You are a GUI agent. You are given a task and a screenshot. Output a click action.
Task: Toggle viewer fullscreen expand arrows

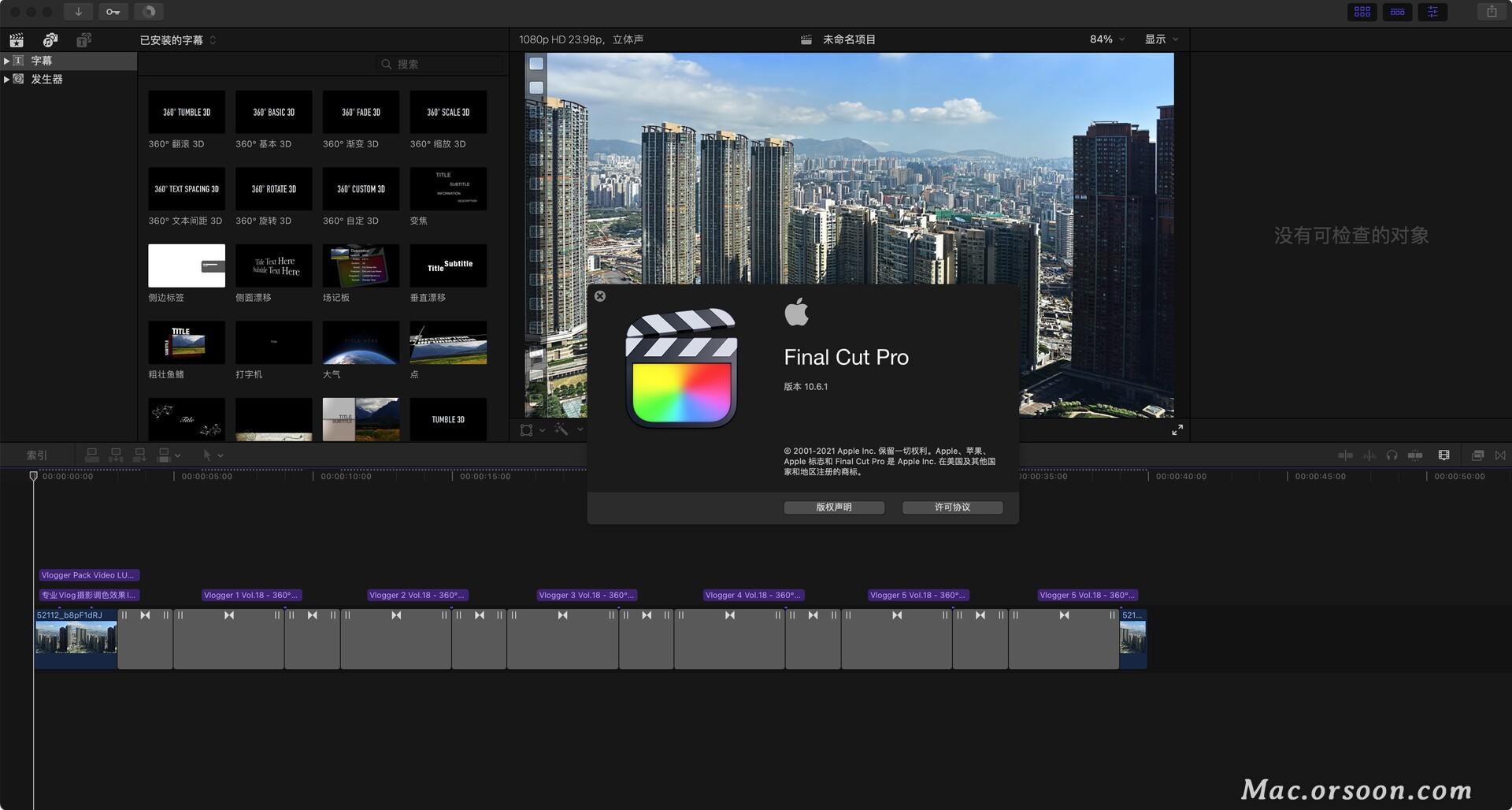1177,429
